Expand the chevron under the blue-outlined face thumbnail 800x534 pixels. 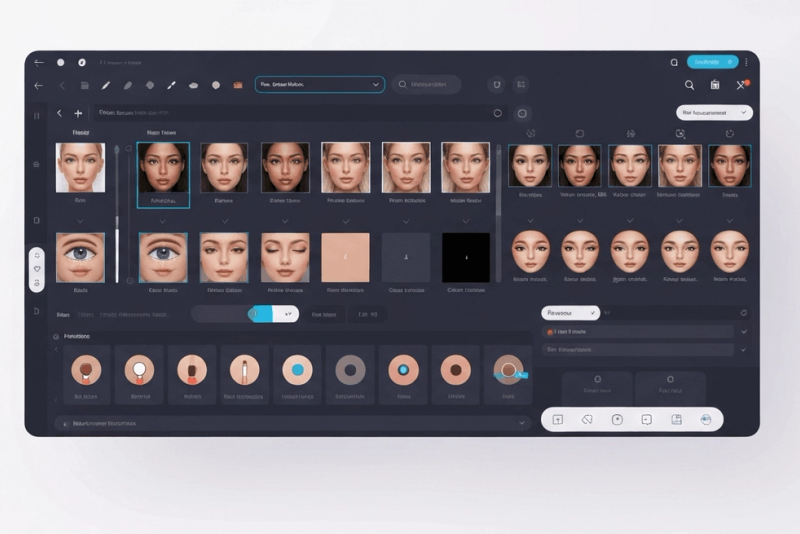pyautogui.click(x=163, y=221)
